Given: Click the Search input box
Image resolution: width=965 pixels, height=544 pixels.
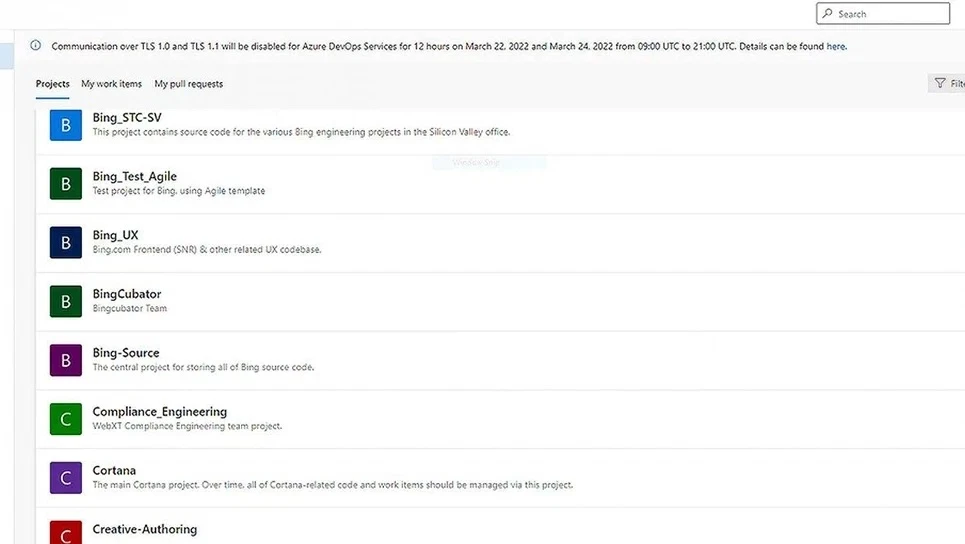Looking at the screenshot, I should [x=883, y=14].
